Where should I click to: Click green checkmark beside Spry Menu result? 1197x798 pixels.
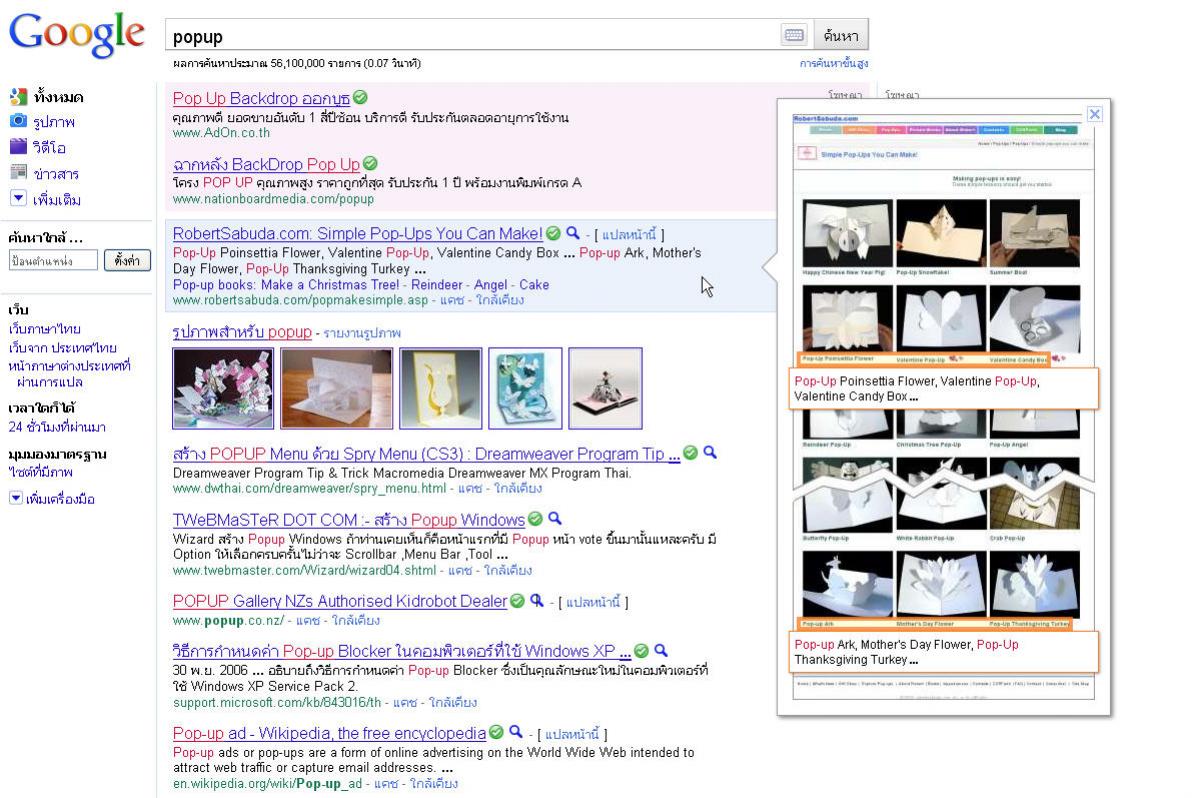point(690,453)
